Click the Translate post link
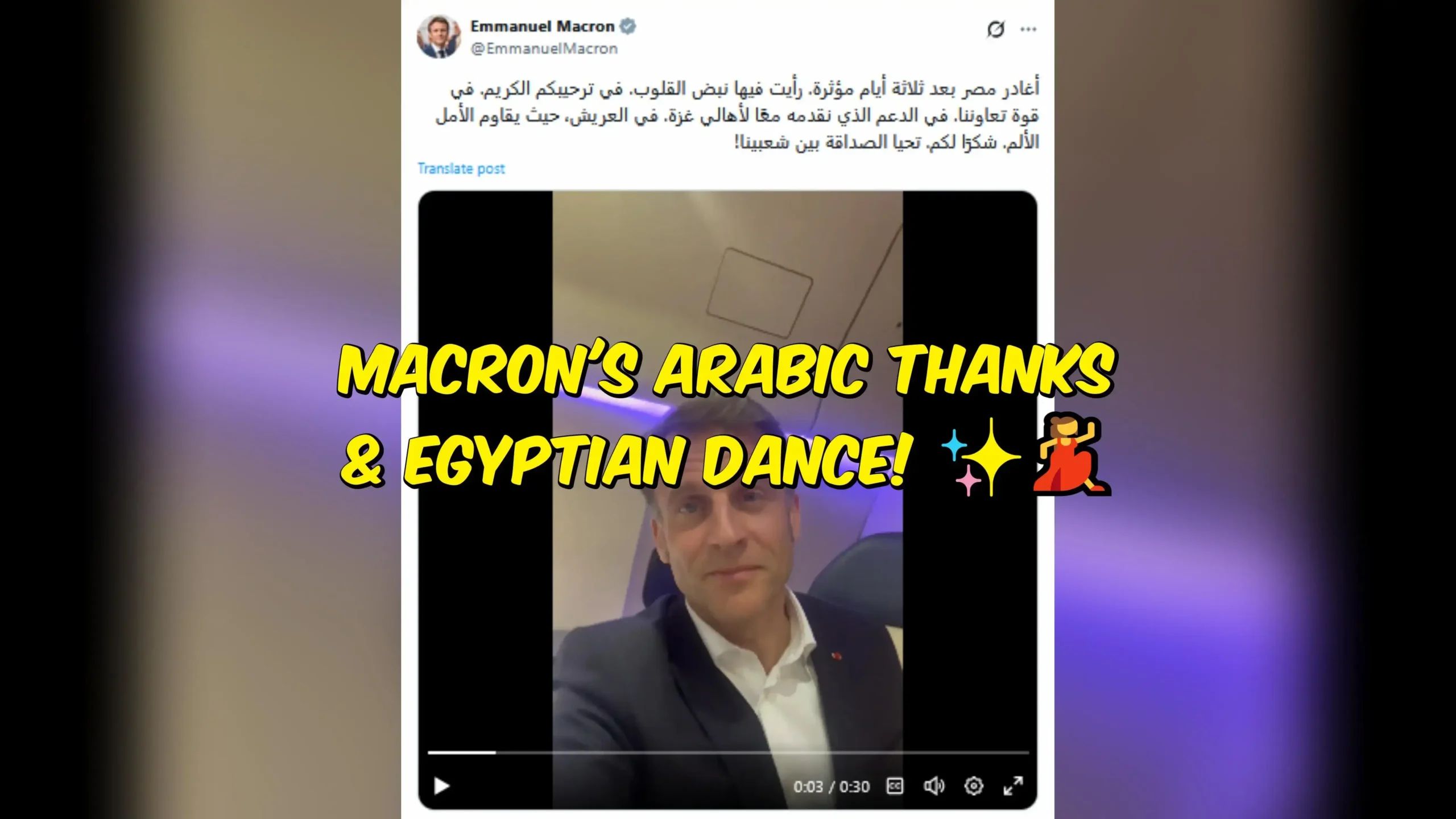 pyautogui.click(x=461, y=168)
